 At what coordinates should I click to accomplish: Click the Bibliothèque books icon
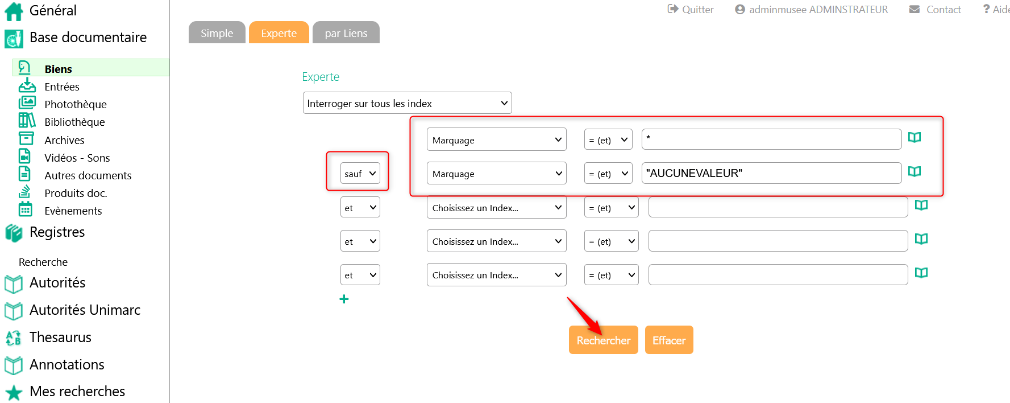(x=27, y=122)
